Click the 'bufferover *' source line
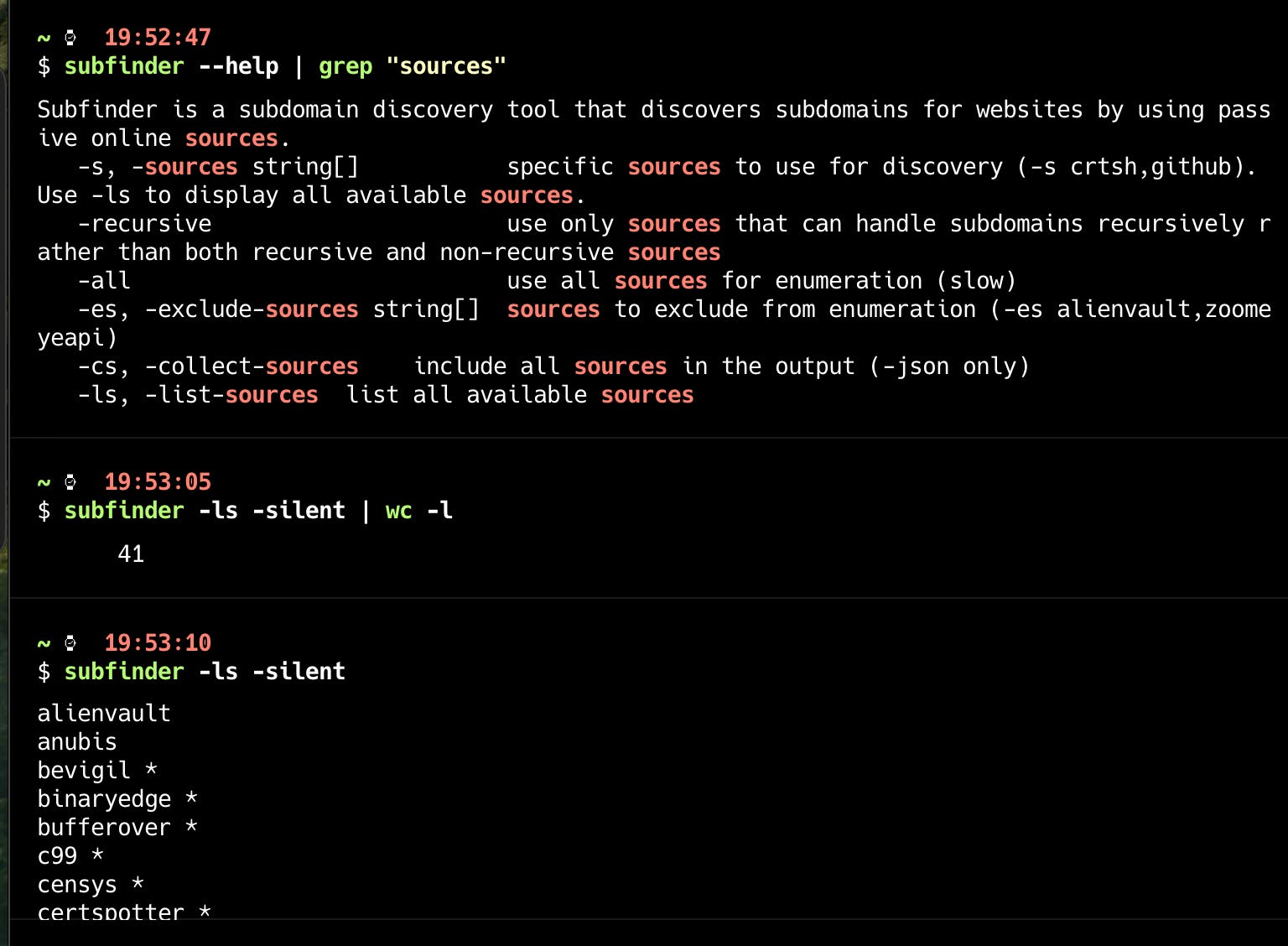This screenshot has height=946, width=1288. [x=117, y=827]
